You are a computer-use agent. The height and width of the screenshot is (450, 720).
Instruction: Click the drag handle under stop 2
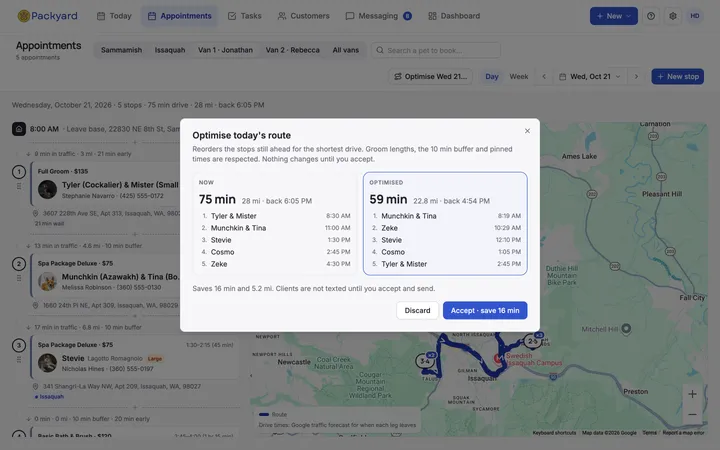[x=19, y=278]
